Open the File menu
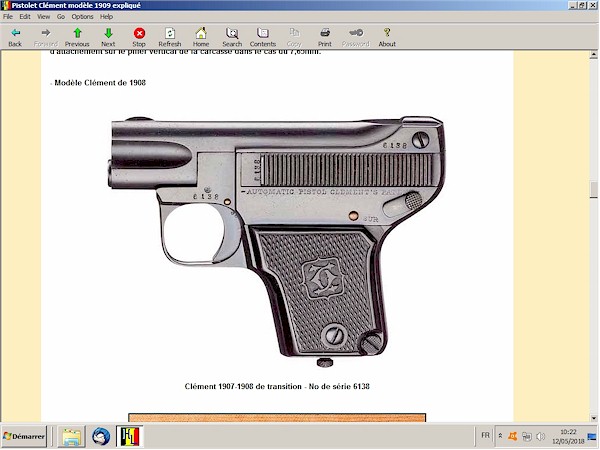The height and width of the screenshot is (450, 600). 8,16
